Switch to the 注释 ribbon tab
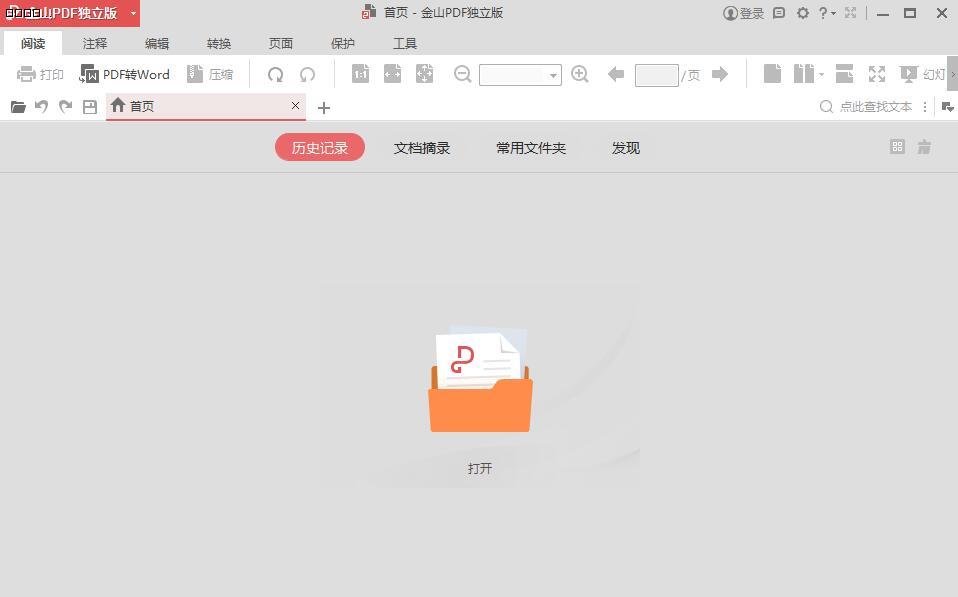958x597 pixels. tap(95, 43)
